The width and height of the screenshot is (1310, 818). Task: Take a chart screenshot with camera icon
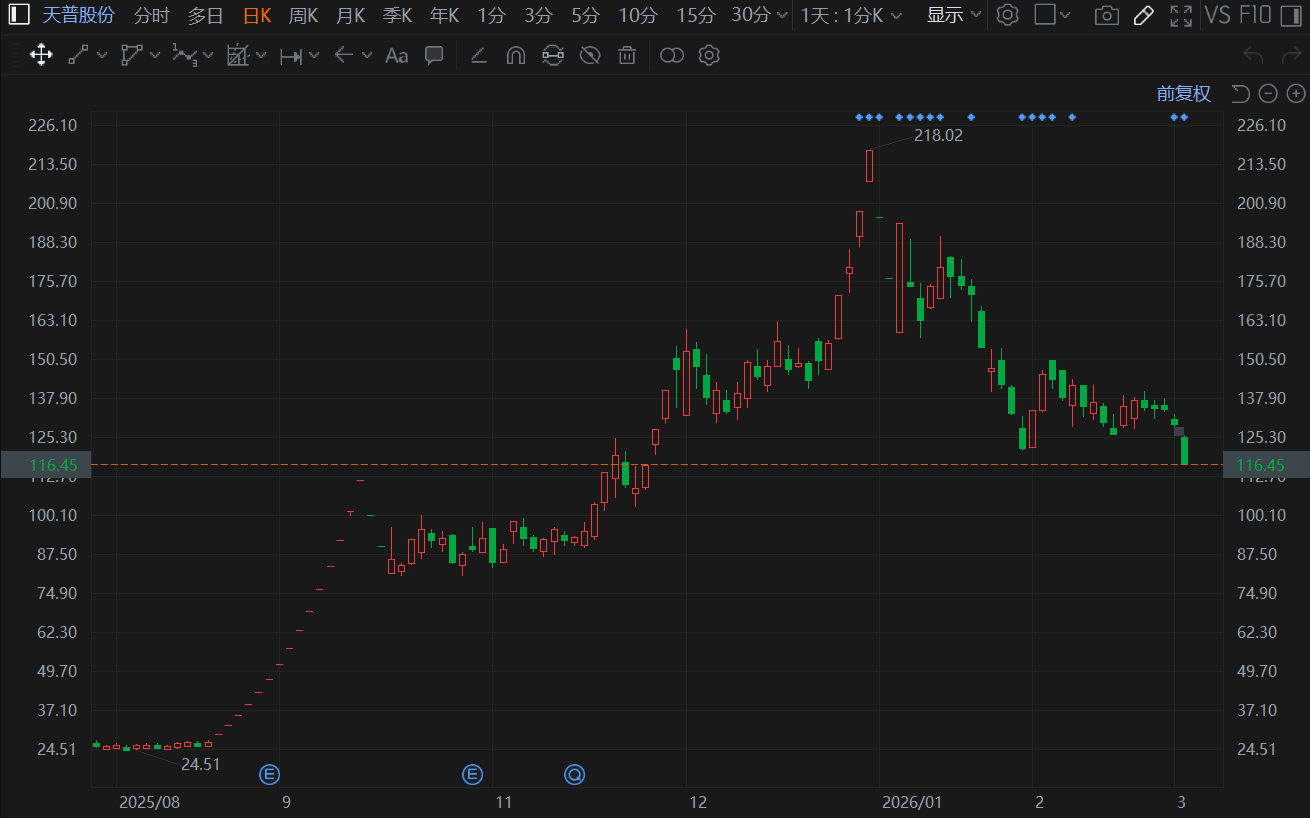(x=1106, y=15)
